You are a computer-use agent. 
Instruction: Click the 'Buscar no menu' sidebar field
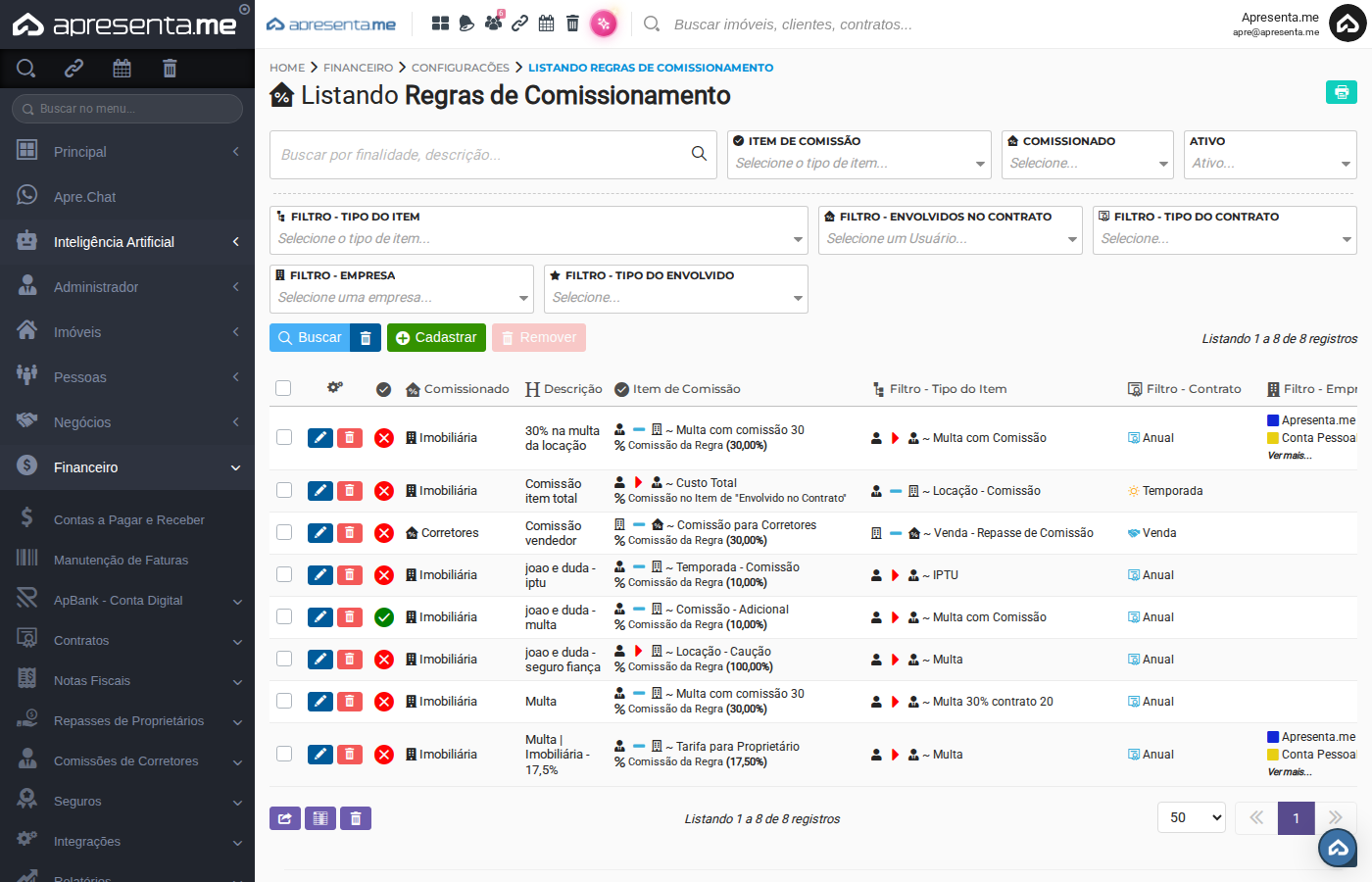(127, 109)
